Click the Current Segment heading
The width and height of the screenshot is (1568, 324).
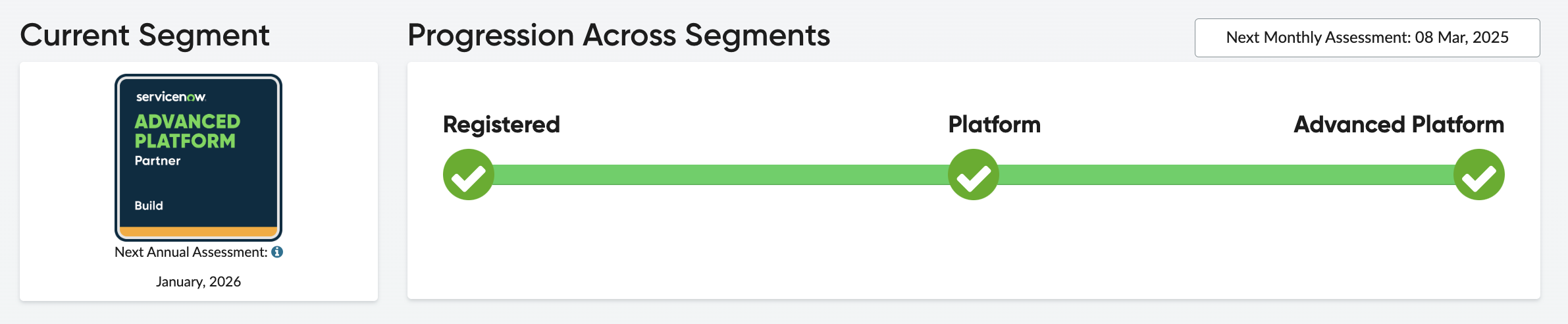(145, 35)
